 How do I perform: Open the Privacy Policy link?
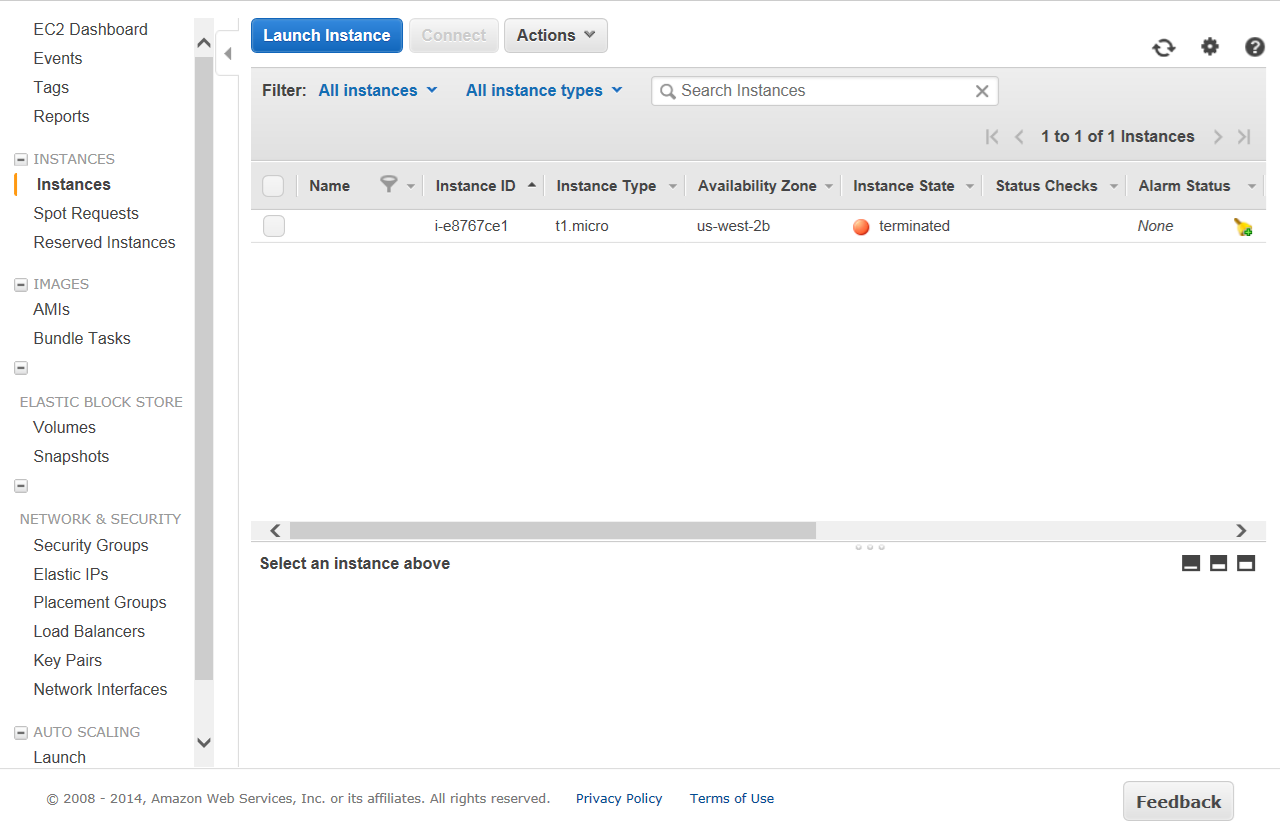pos(618,798)
